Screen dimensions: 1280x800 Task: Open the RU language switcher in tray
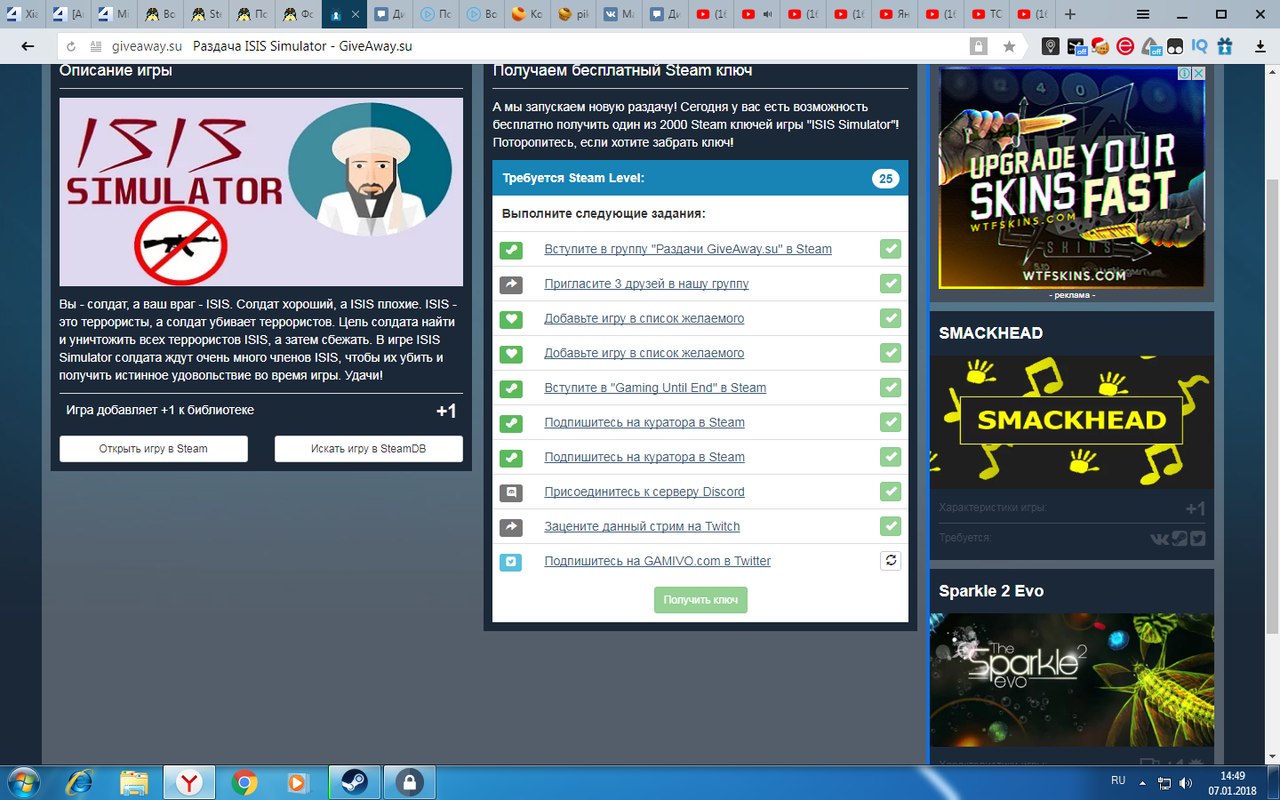1118,780
